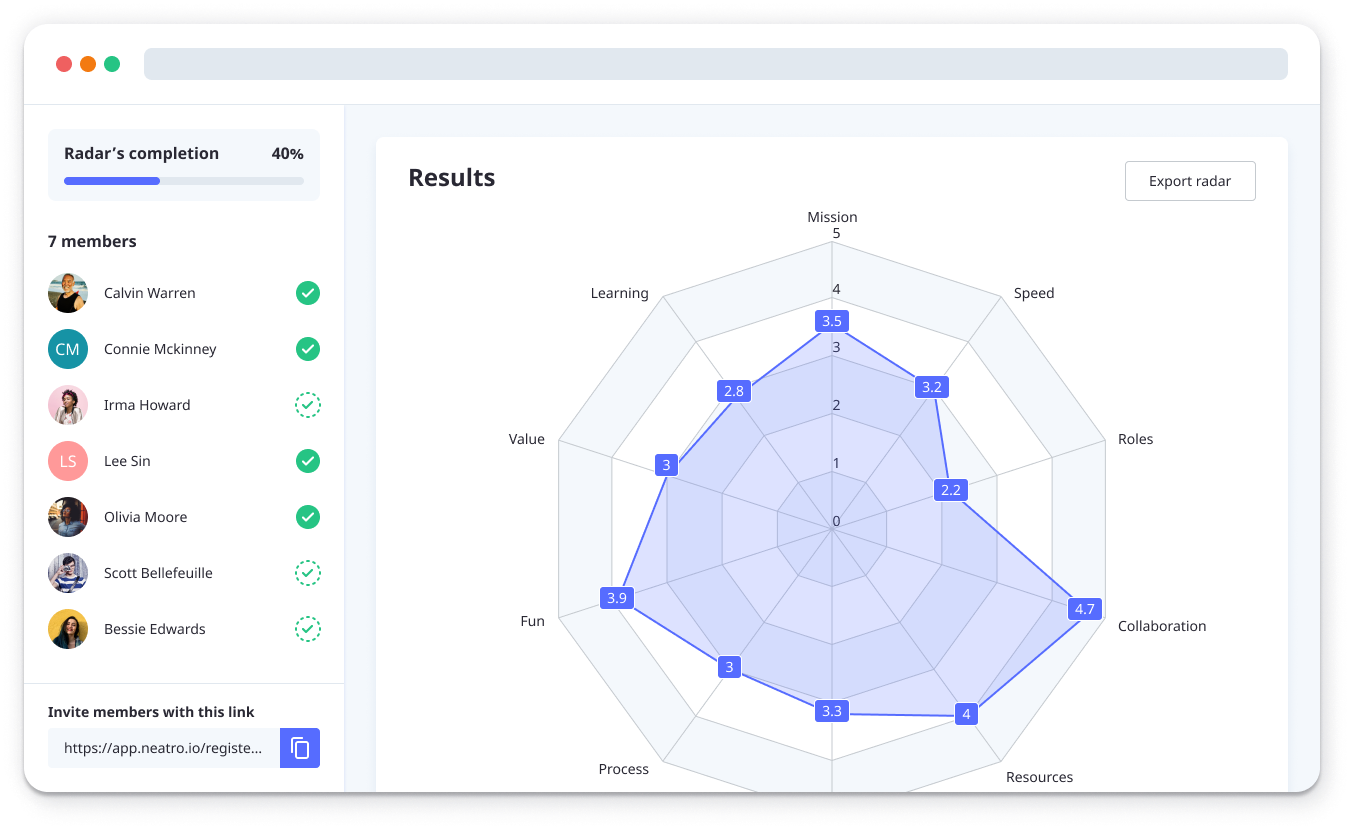Click the Collaboration axis label
This screenshot has height=832, width=1352.
click(1162, 626)
